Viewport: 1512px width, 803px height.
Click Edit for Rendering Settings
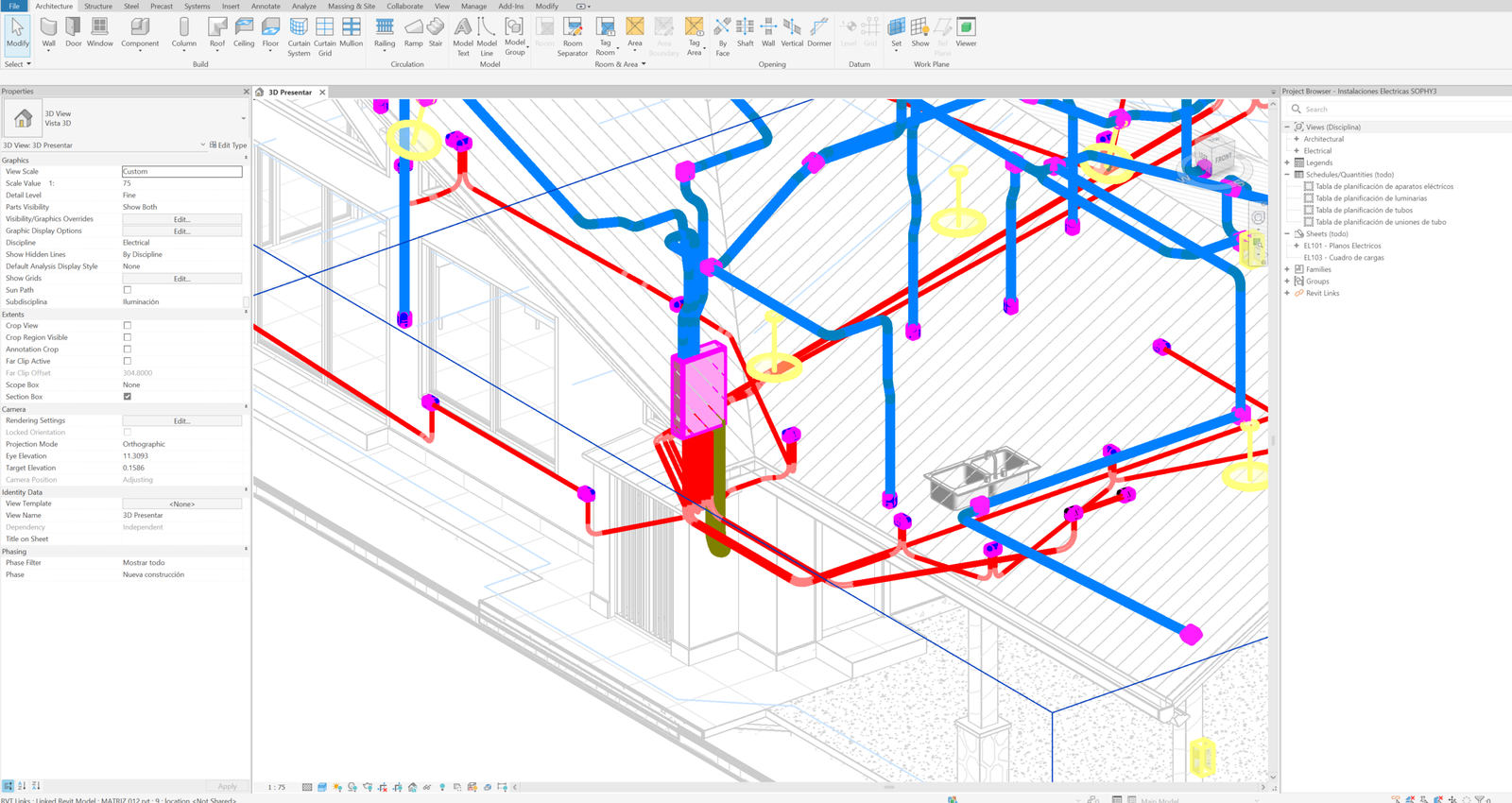click(182, 420)
